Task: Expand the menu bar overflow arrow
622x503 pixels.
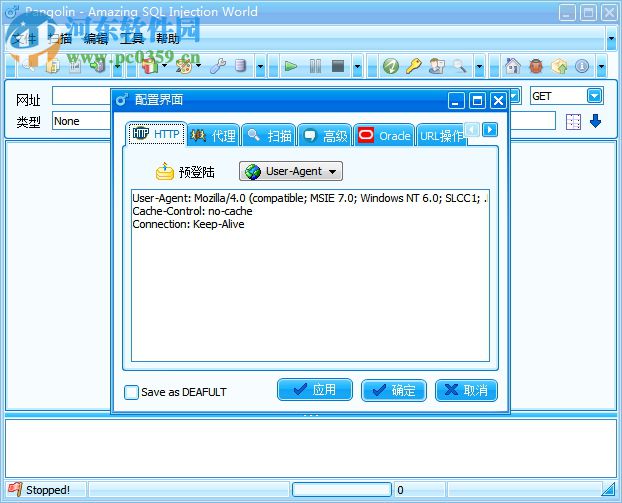Action: (x=611, y=38)
